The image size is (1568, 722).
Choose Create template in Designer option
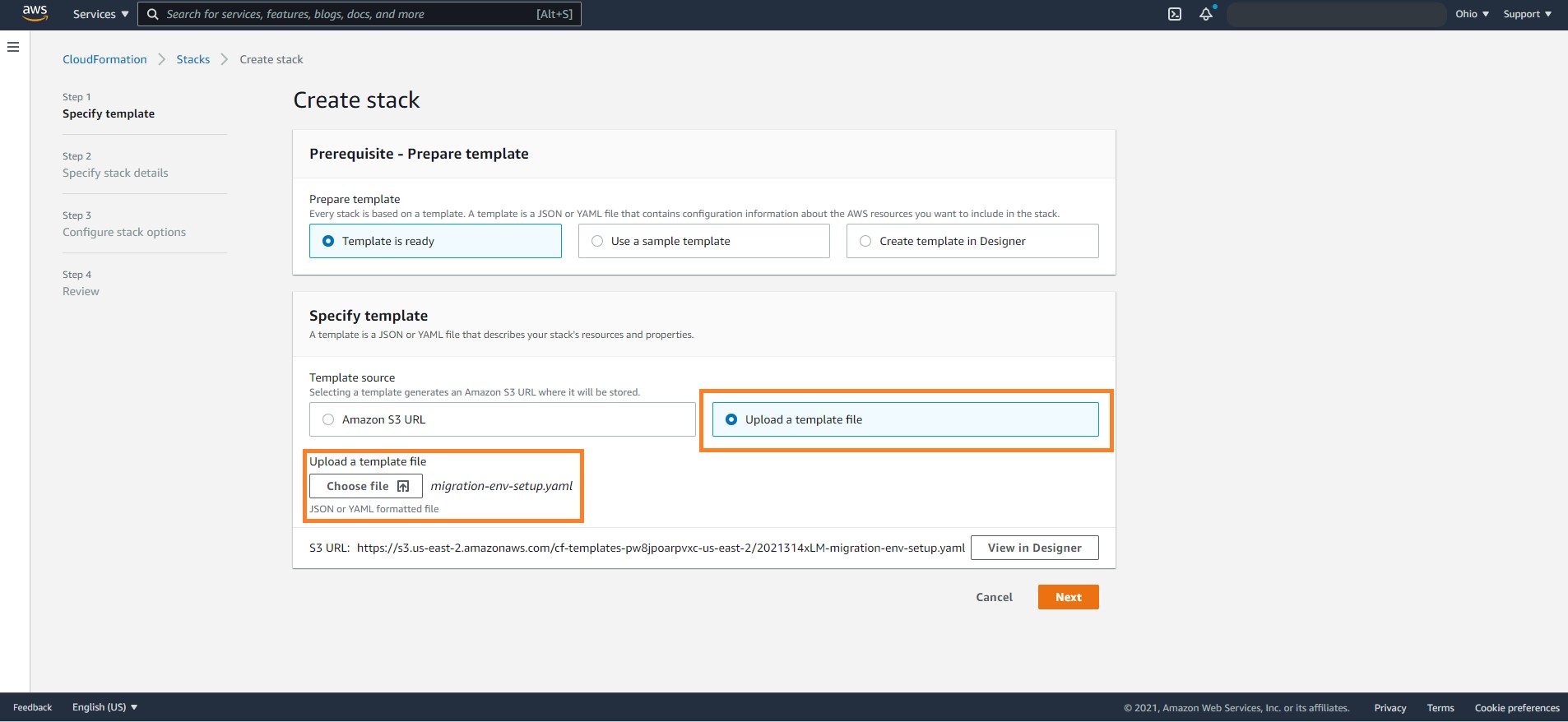coord(972,241)
